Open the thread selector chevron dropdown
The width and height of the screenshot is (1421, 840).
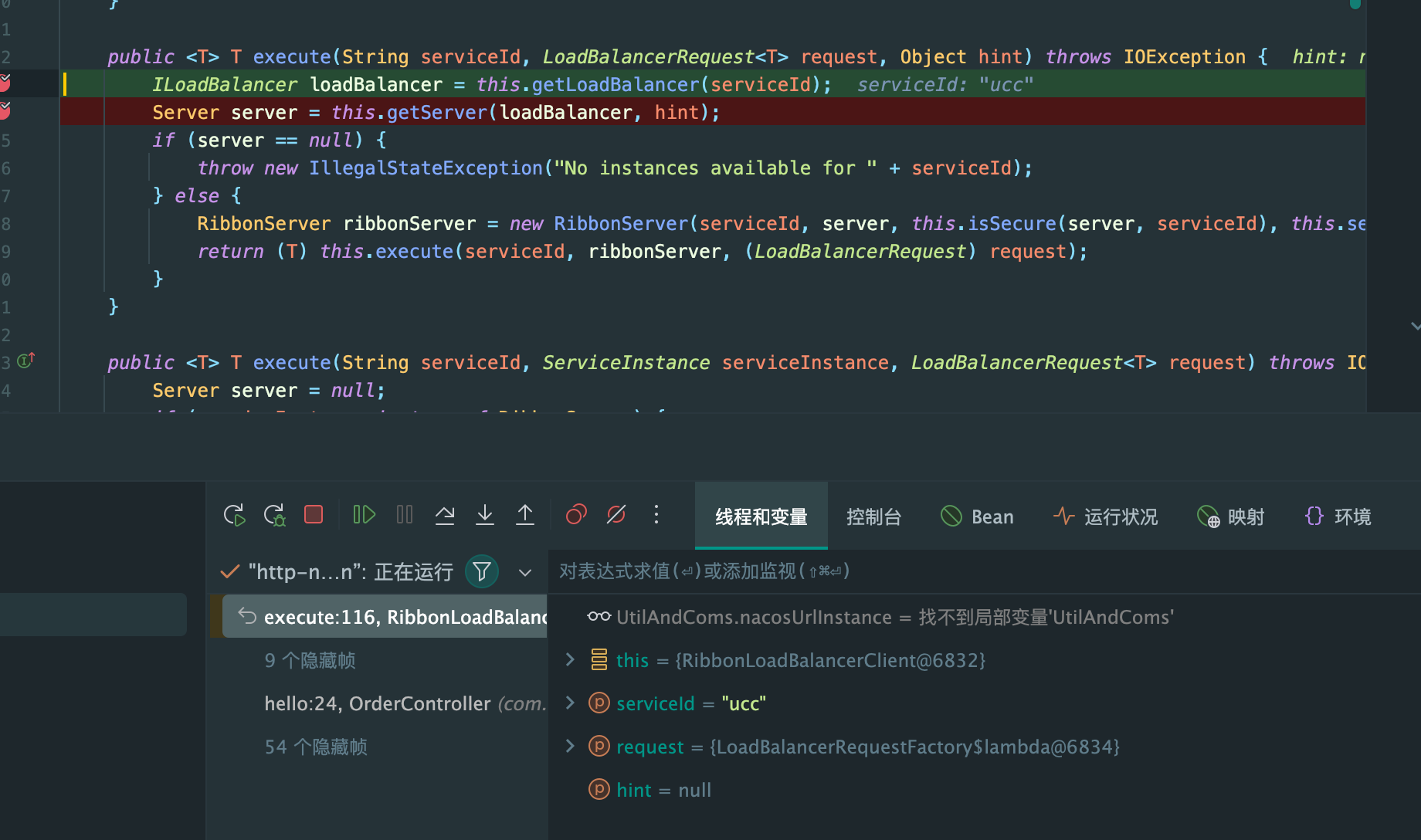coord(524,572)
